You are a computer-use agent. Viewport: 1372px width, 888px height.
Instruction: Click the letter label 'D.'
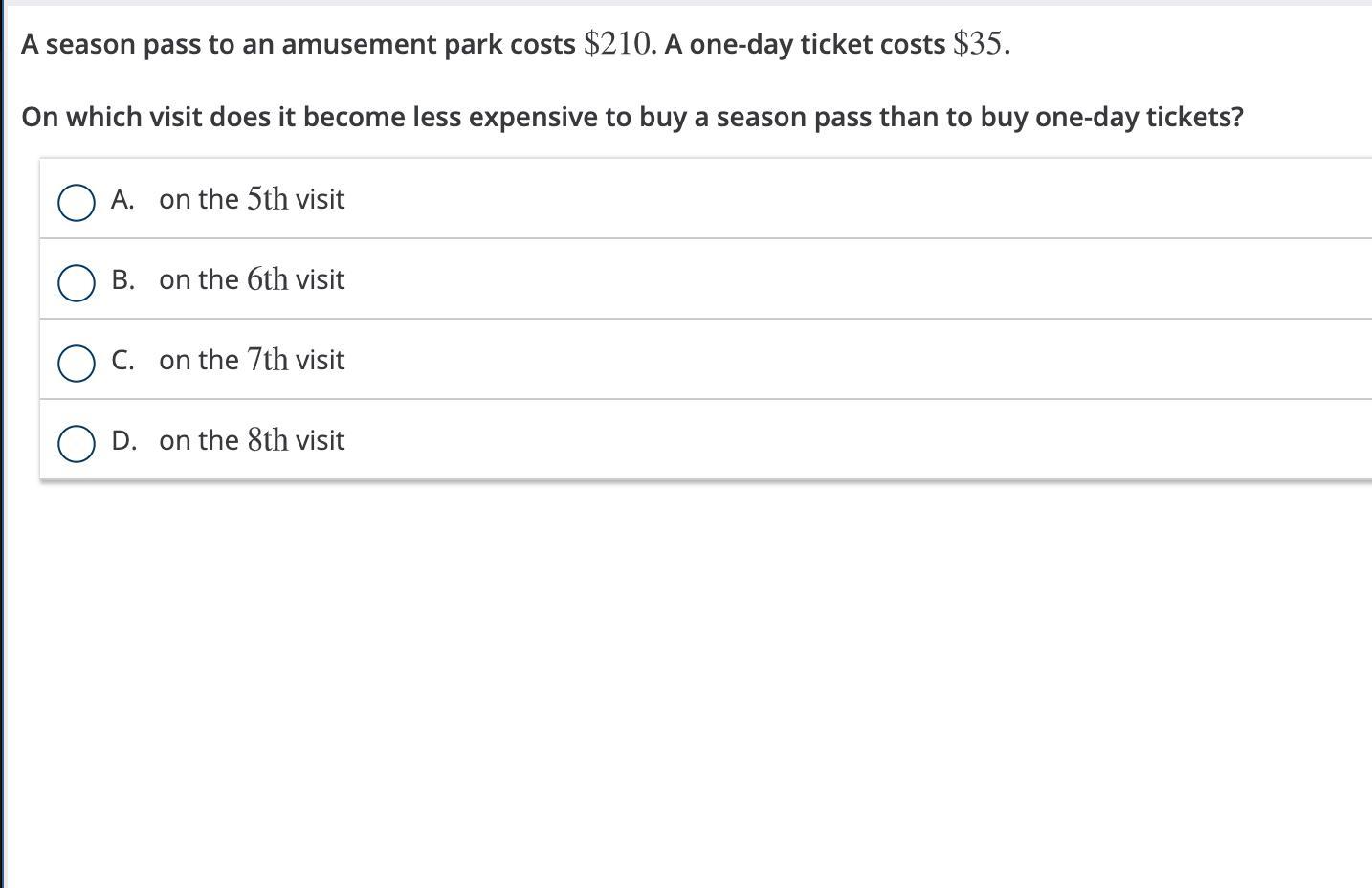click(124, 440)
